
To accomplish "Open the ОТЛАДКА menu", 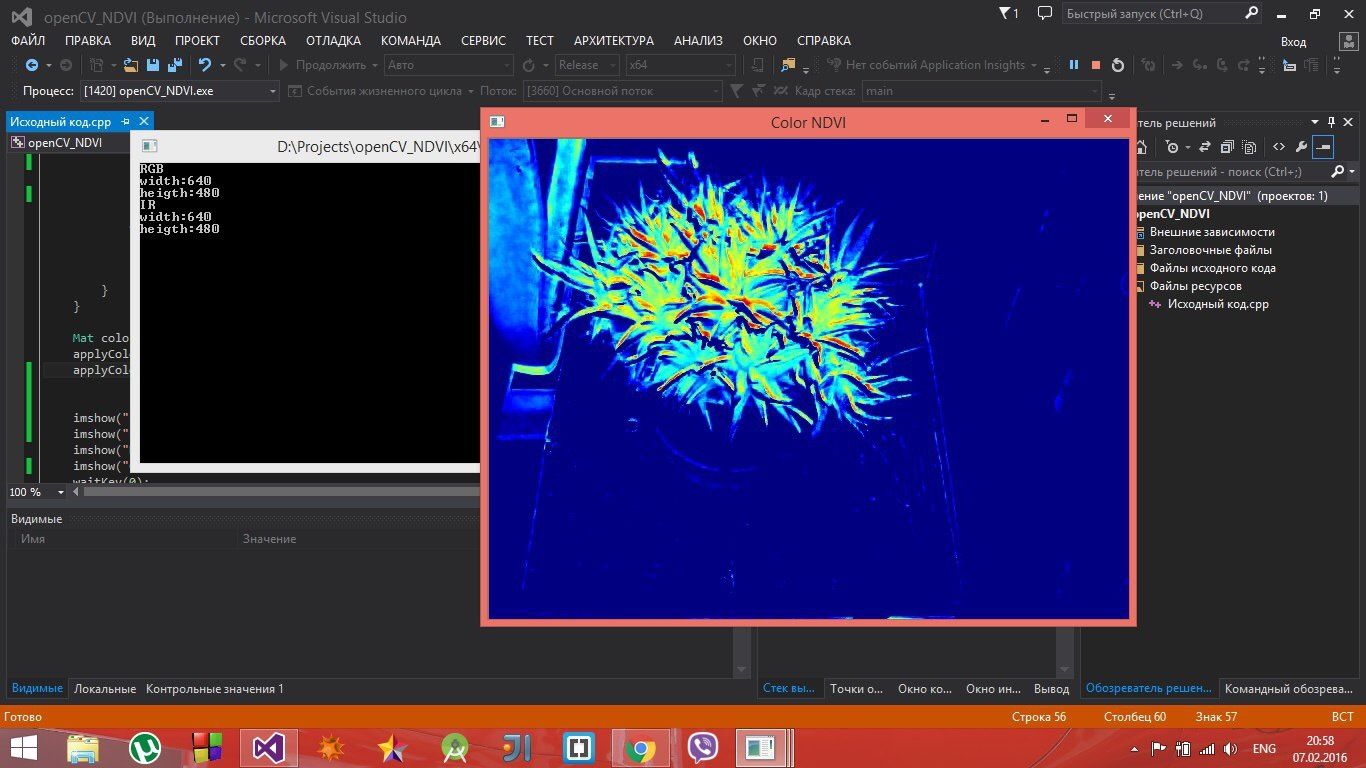I will tap(333, 41).
